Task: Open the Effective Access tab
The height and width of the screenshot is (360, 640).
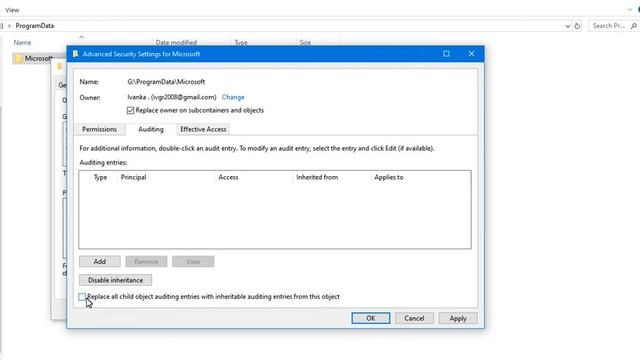Action: (x=203, y=129)
